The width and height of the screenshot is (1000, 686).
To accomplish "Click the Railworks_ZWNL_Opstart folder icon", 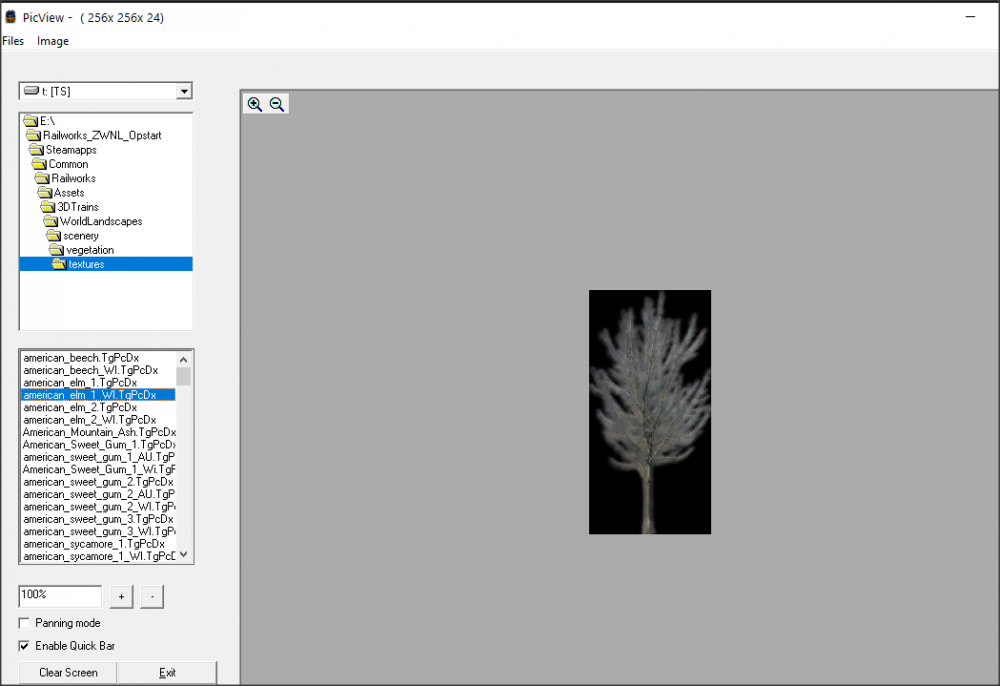I will pos(33,135).
